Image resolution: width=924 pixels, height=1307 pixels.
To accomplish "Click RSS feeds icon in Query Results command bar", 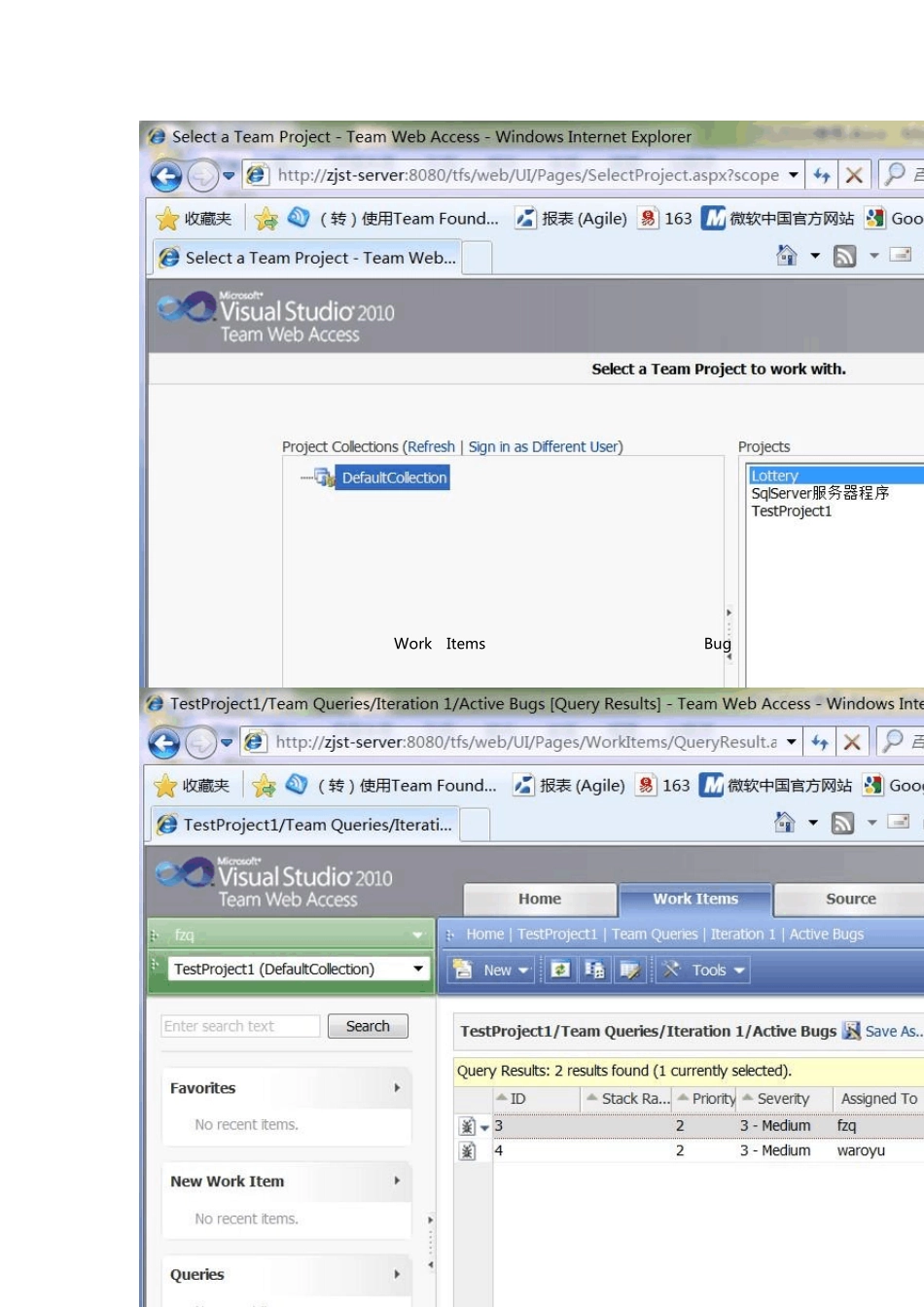I will 842,823.
